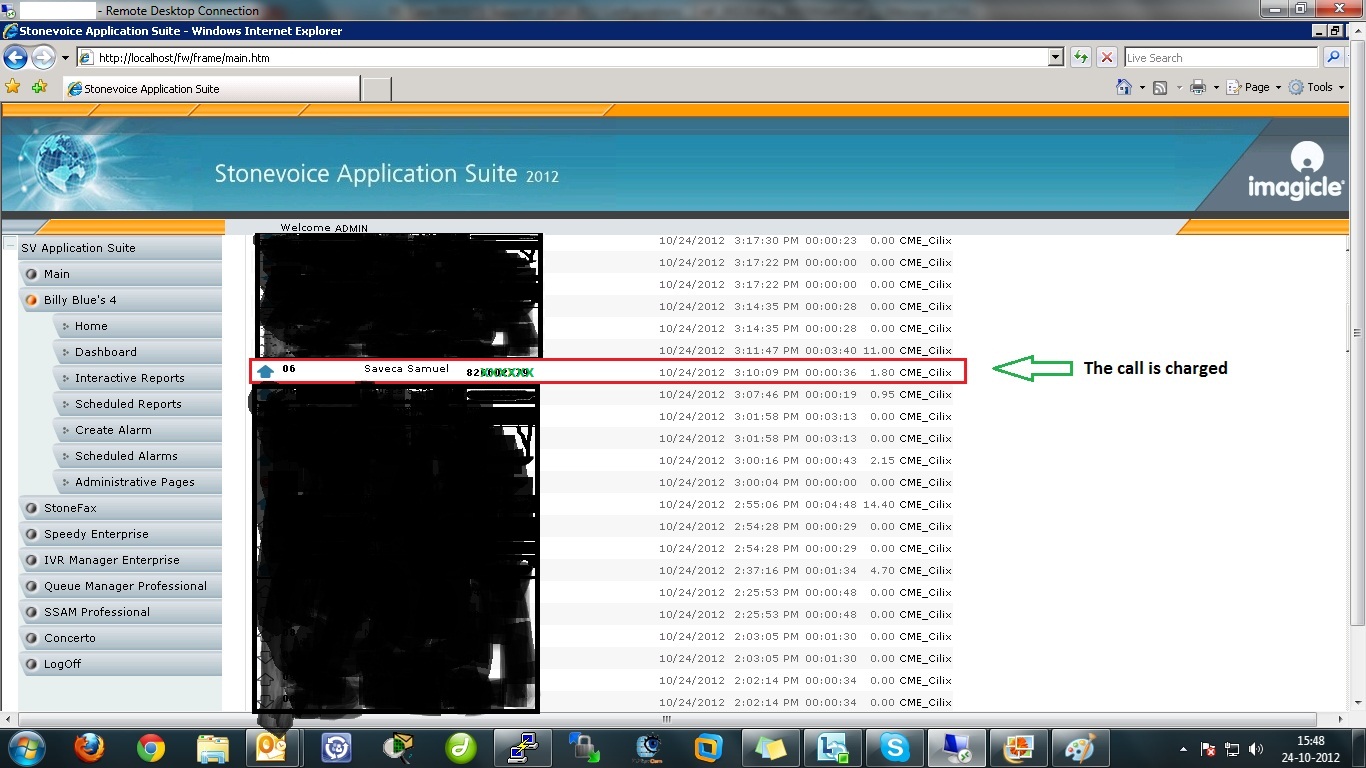Click the horizontal page scrollbar
1366x768 pixels.
(667, 719)
